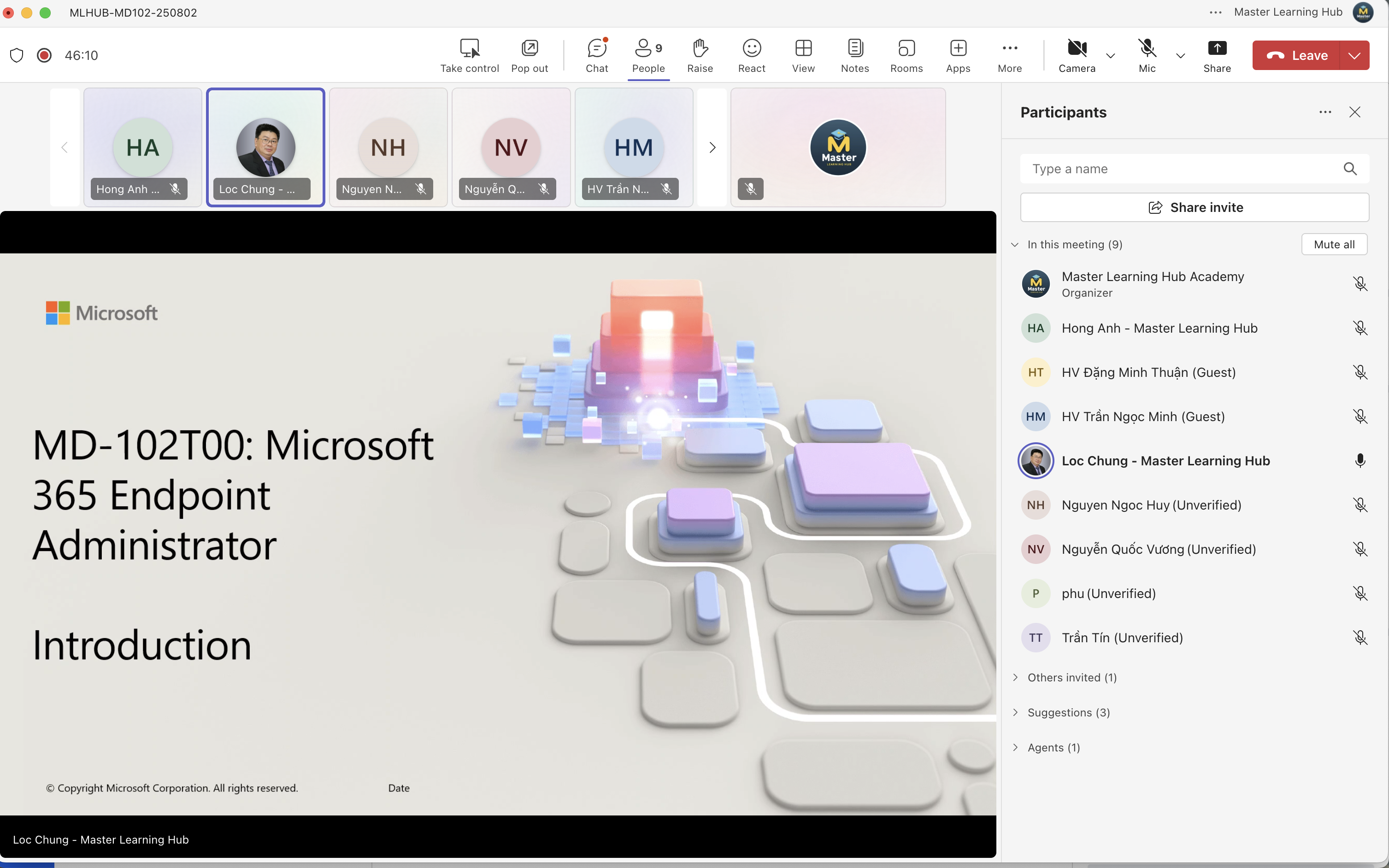Screen dimensions: 1389x868
Task: Expand Suggestions (3) section
Action: pyautogui.click(x=1015, y=712)
